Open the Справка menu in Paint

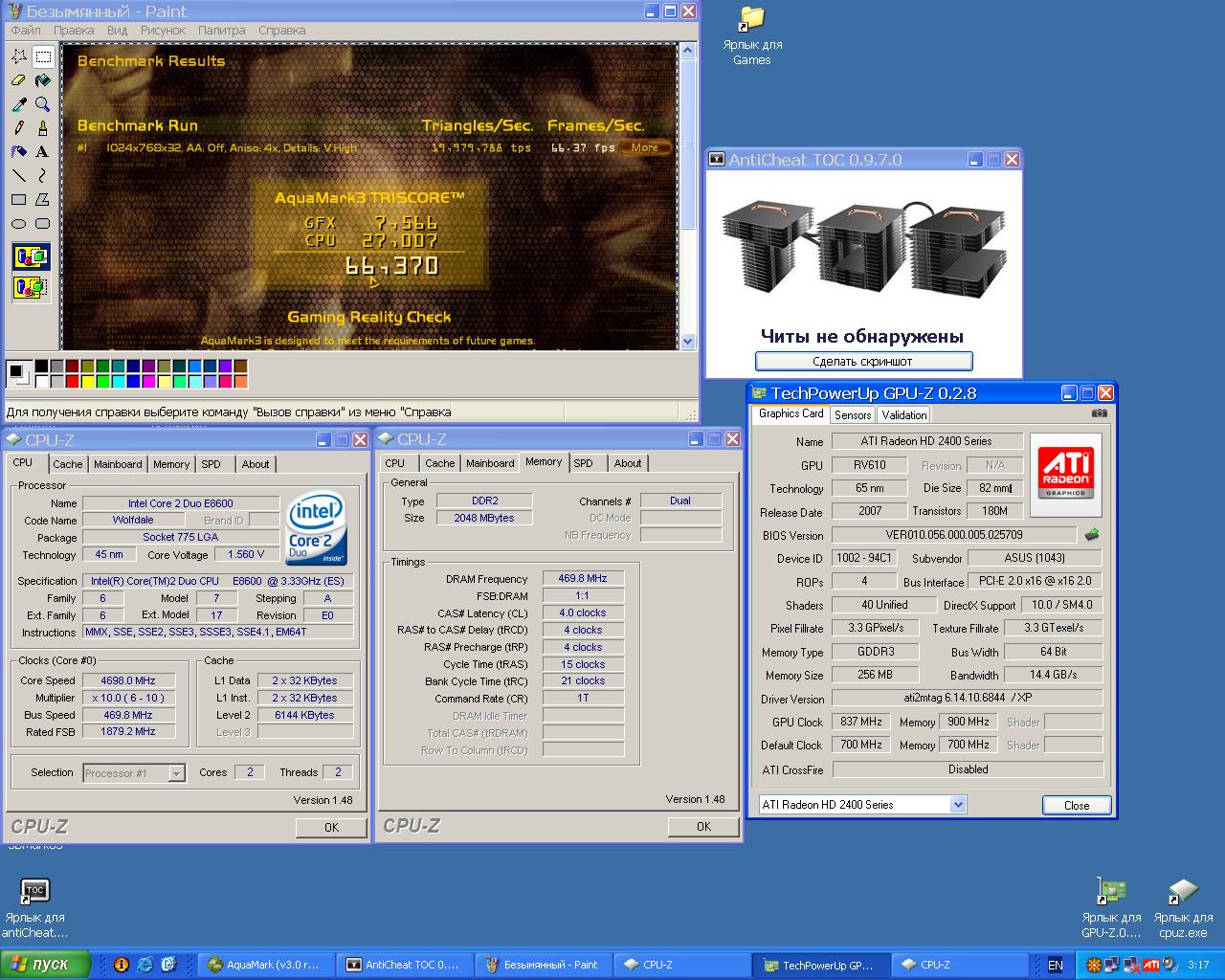pyautogui.click(x=282, y=30)
